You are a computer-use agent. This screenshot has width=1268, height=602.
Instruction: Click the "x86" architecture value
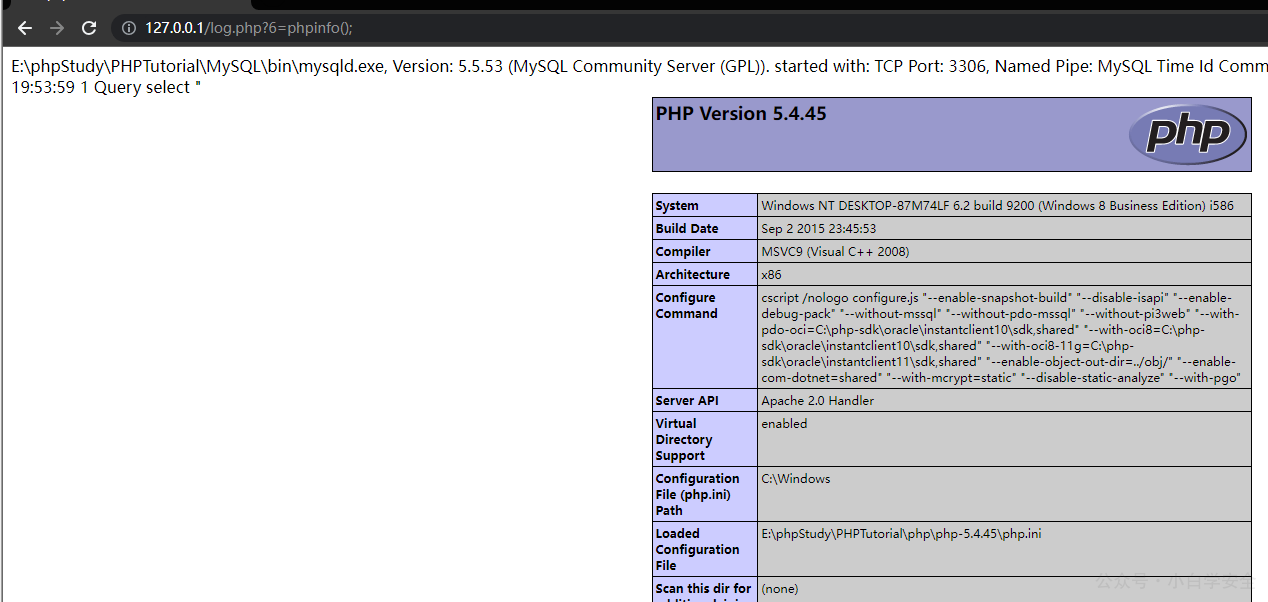pyautogui.click(x=772, y=275)
